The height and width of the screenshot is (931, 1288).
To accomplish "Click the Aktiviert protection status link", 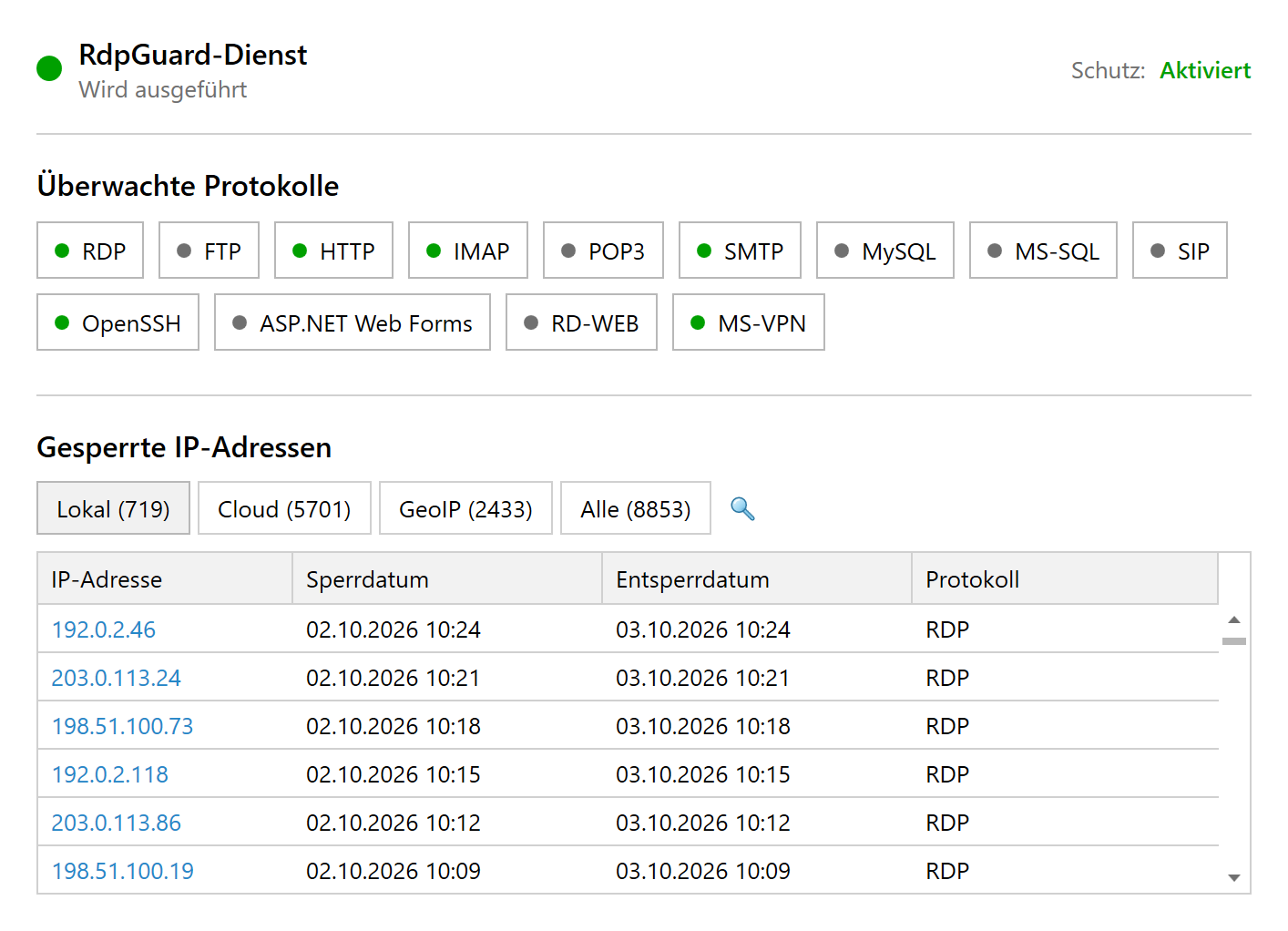I will click(1205, 70).
